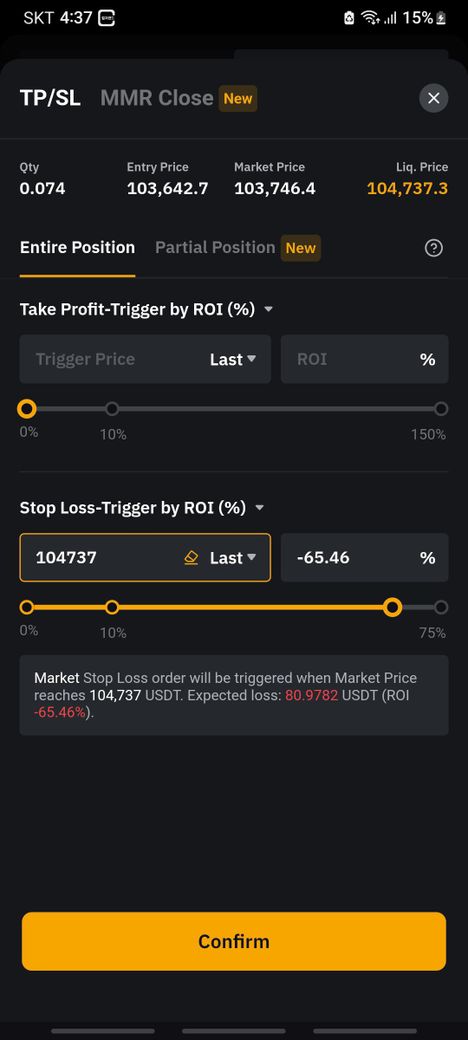Image resolution: width=468 pixels, height=1040 pixels.
Task: Open the help question mark icon
Action: [x=434, y=248]
